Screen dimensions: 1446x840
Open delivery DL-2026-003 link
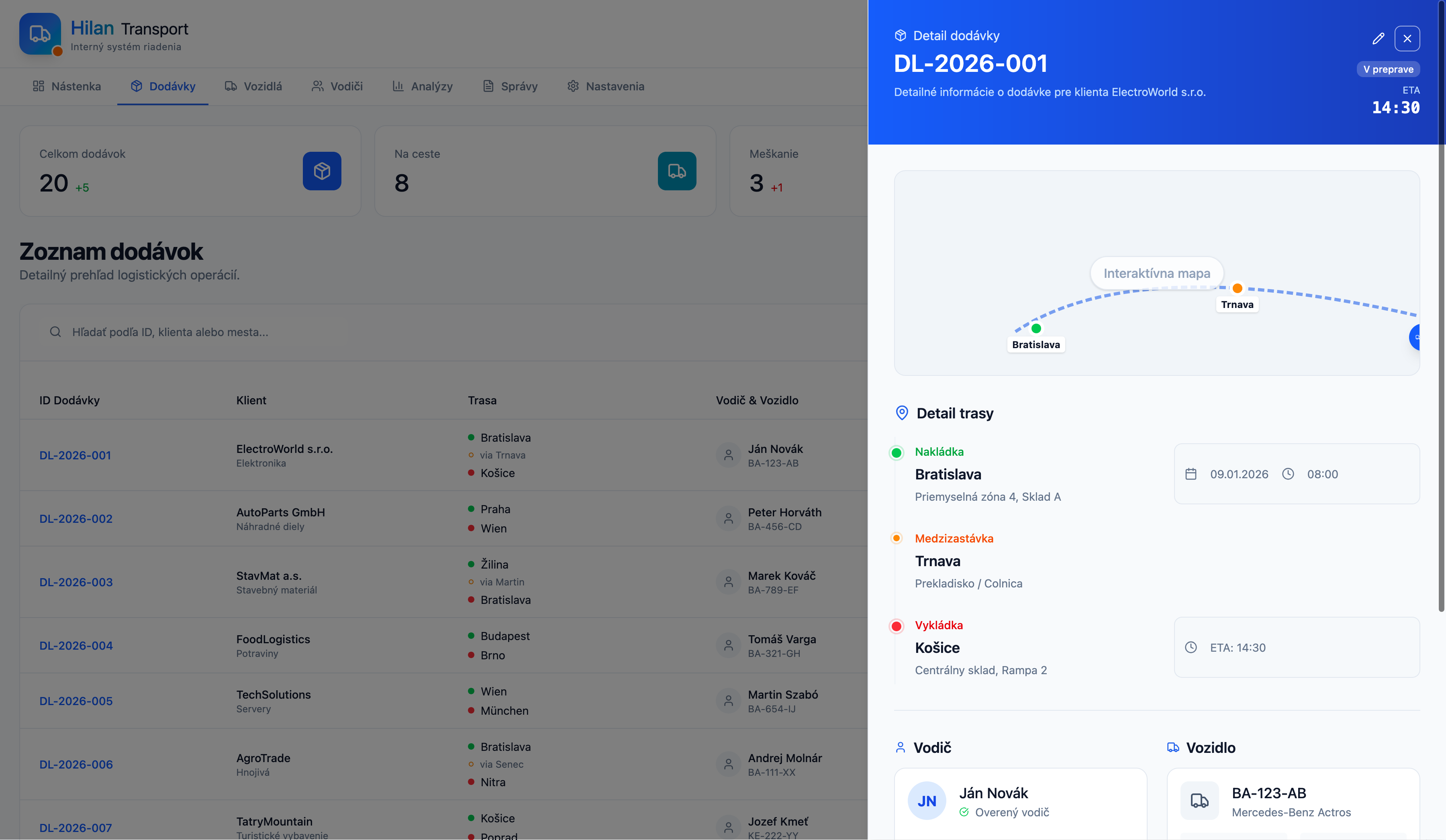pyautogui.click(x=76, y=582)
